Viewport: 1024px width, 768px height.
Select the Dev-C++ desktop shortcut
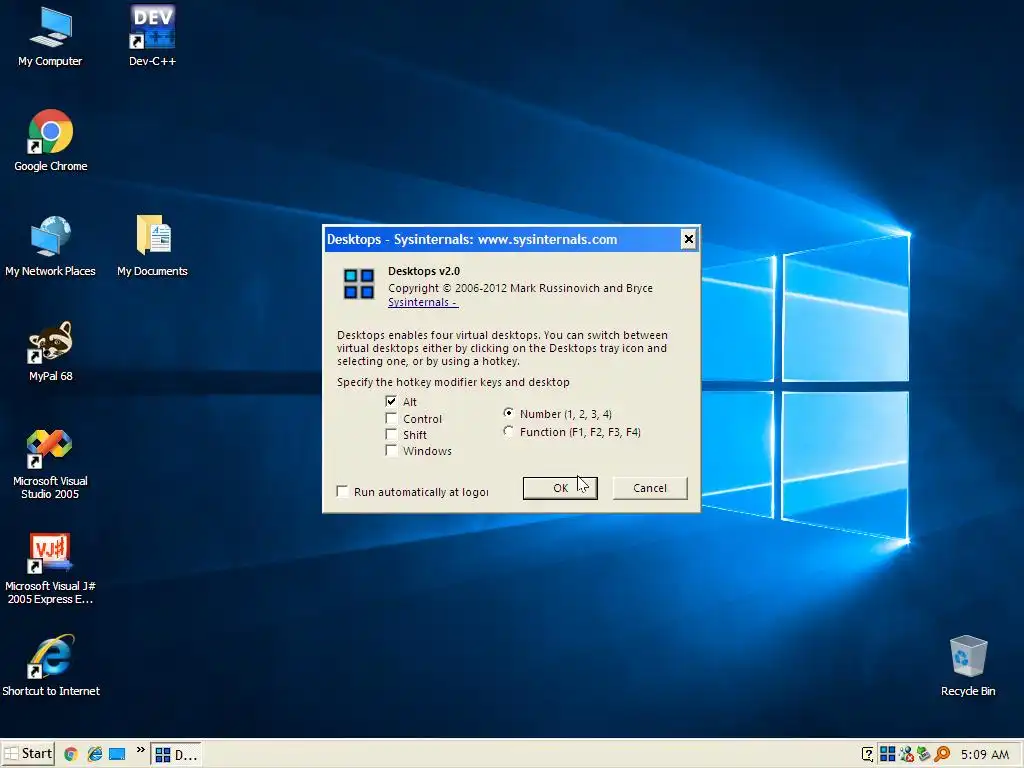tap(152, 37)
